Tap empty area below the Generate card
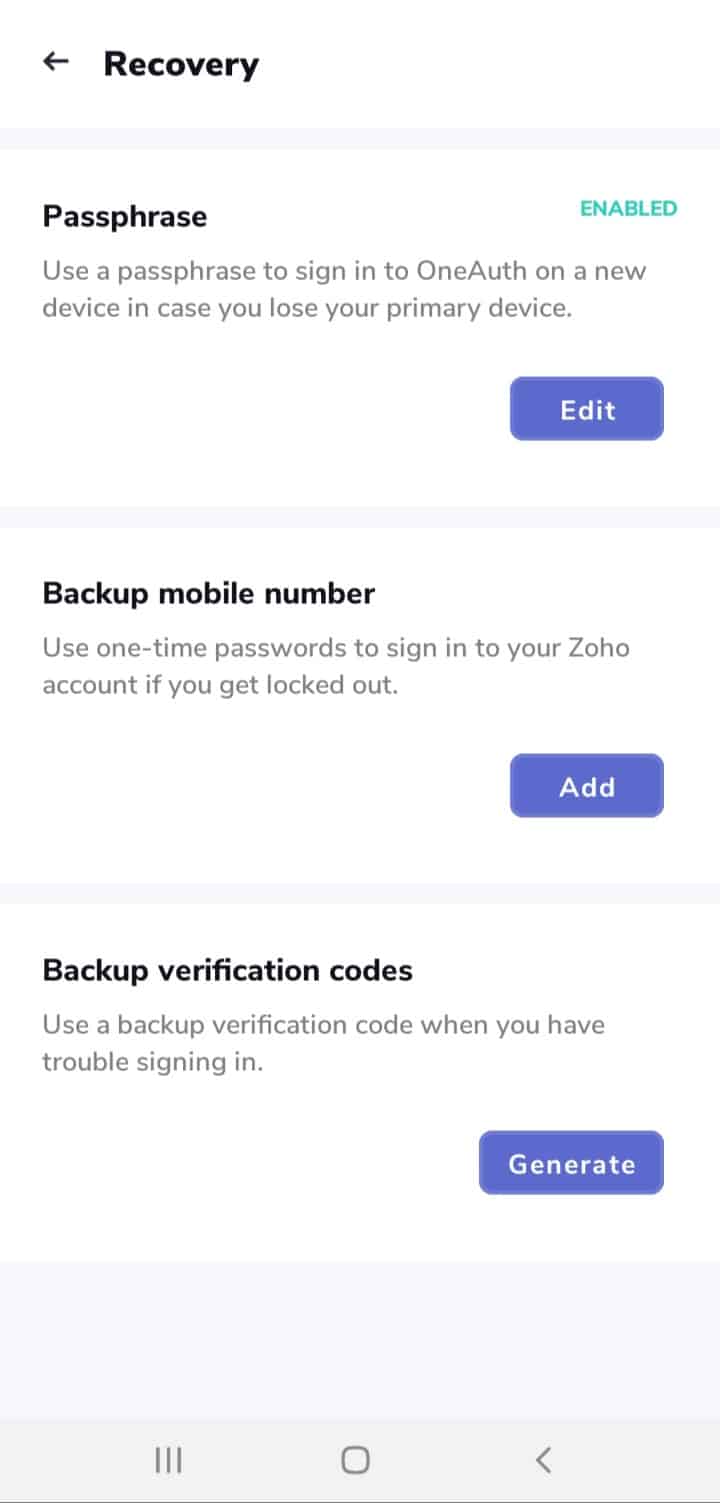This screenshot has width=720, height=1503. click(x=360, y=1340)
